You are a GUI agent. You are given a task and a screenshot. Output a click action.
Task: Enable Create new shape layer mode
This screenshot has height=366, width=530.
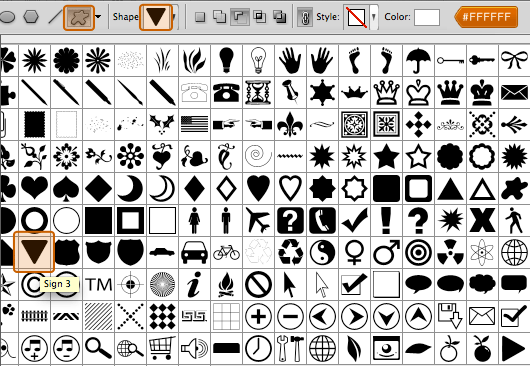(200, 17)
